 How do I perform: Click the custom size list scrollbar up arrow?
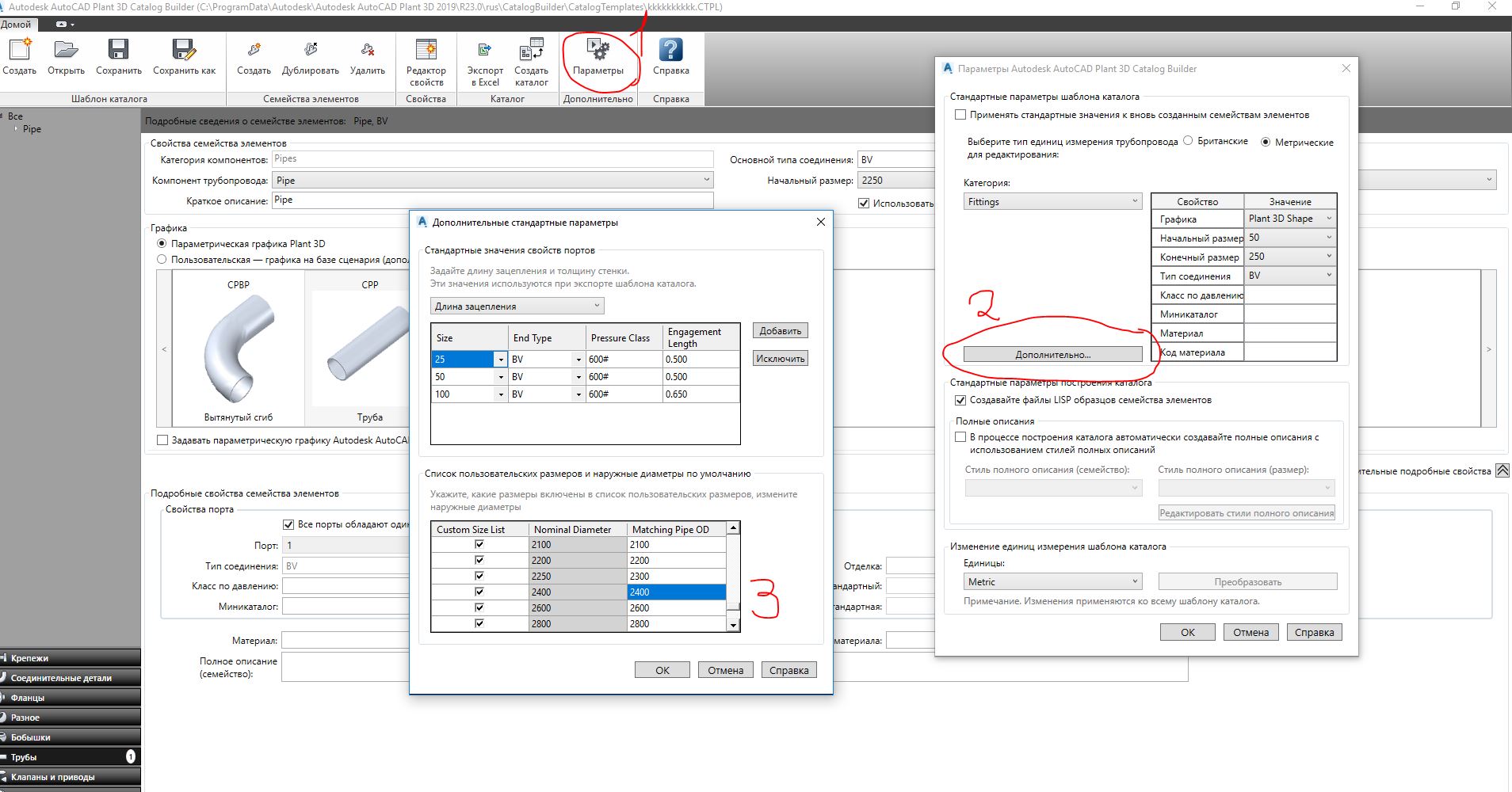click(733, 527)
